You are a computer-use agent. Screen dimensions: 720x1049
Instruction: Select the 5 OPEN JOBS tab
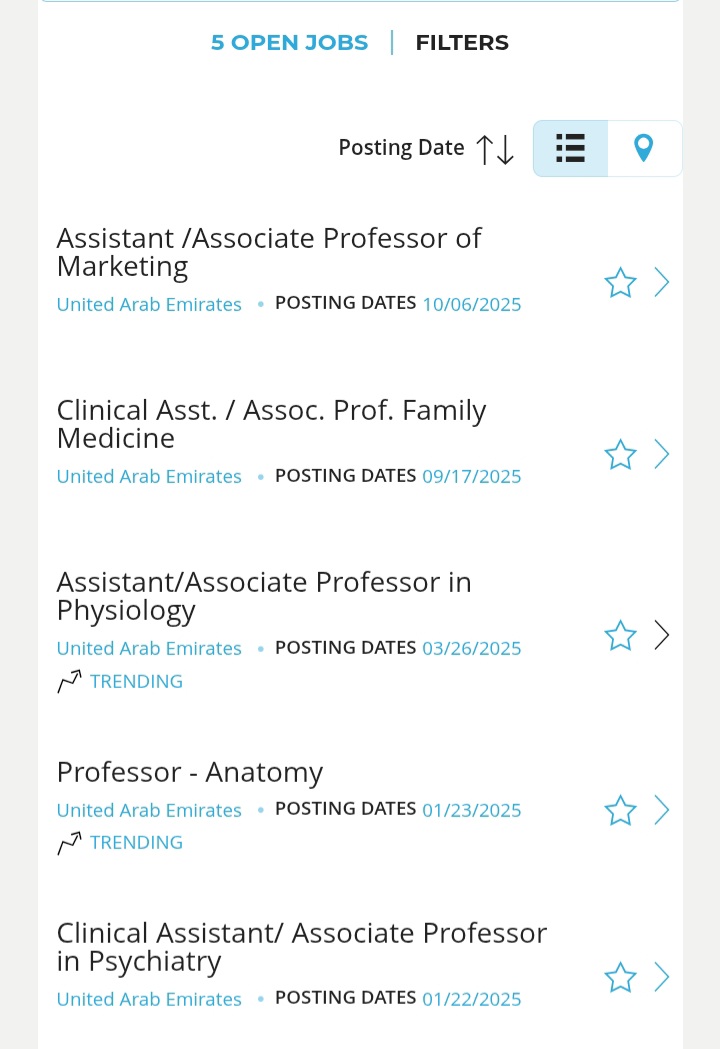[289, 43]
